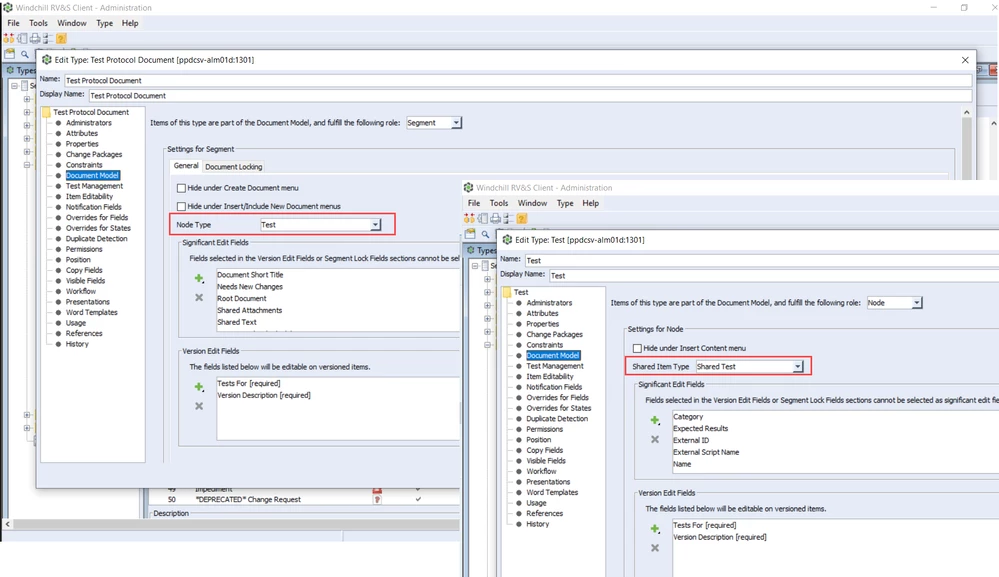Click the up arrow of the Test Protocol Document dialog scrollbar
Viewport: 999px width, 577px height.
point(967,112)
